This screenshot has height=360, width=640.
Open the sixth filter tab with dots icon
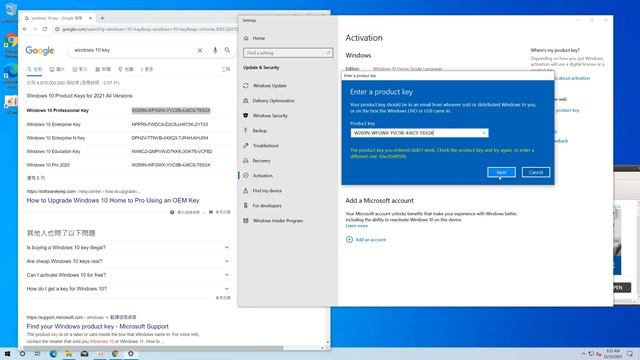tap(147, 69)
